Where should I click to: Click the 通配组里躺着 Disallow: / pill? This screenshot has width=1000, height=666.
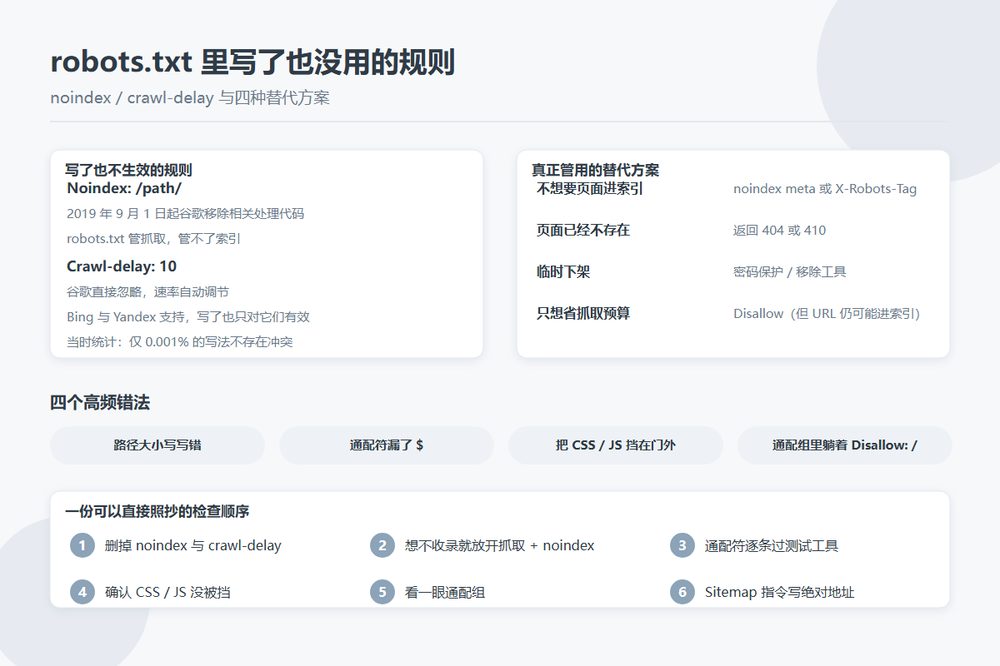[844, 445]
